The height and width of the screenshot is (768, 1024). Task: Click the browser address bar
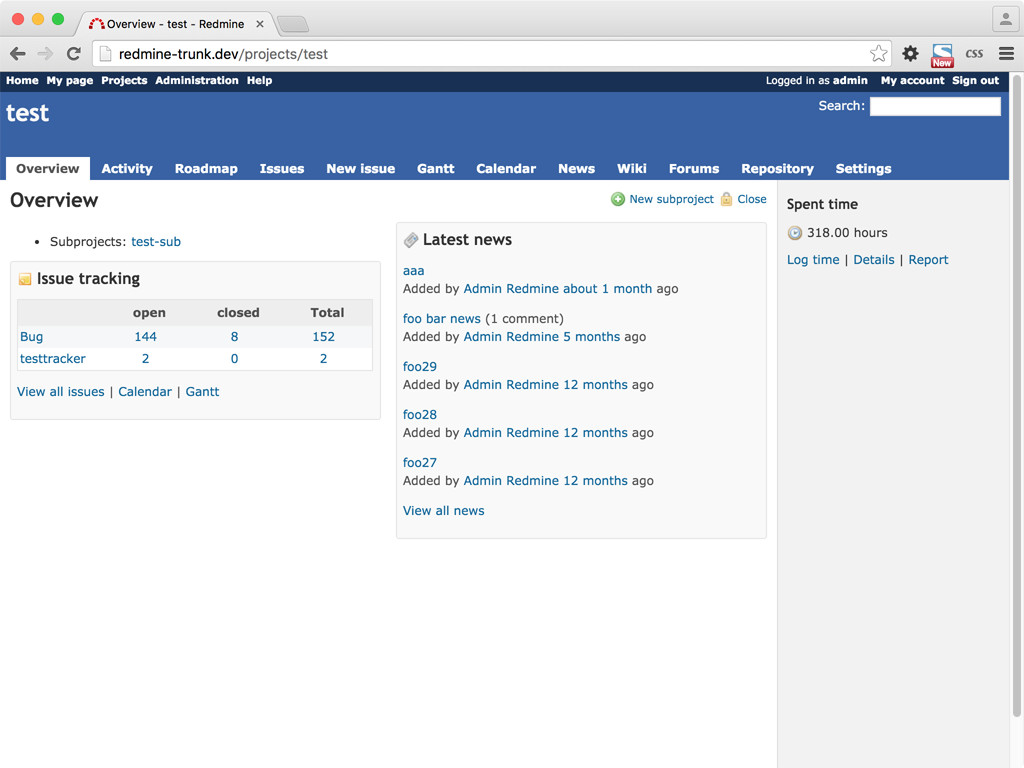[x=480, y=54]
